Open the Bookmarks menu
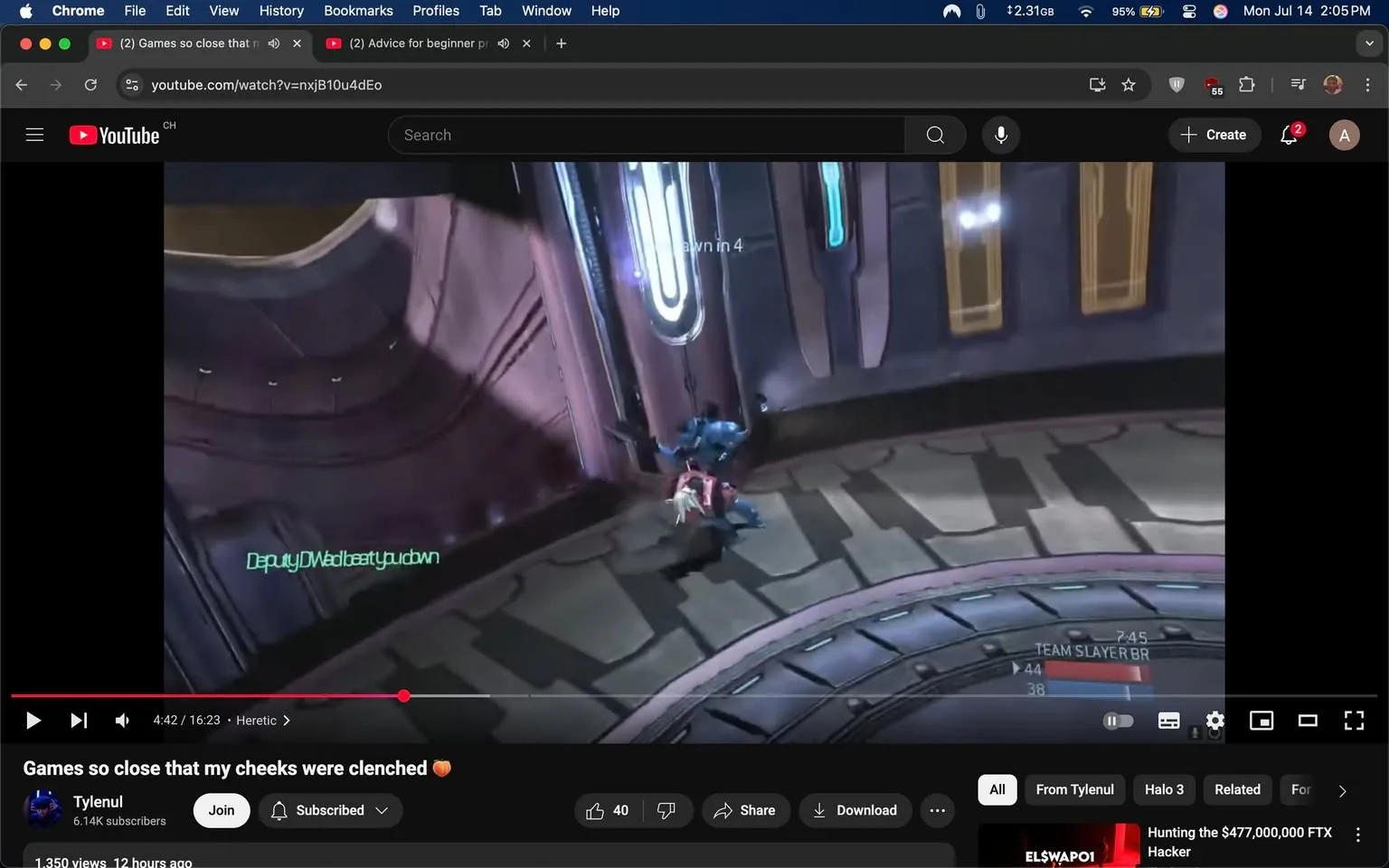 pos(358,11)
